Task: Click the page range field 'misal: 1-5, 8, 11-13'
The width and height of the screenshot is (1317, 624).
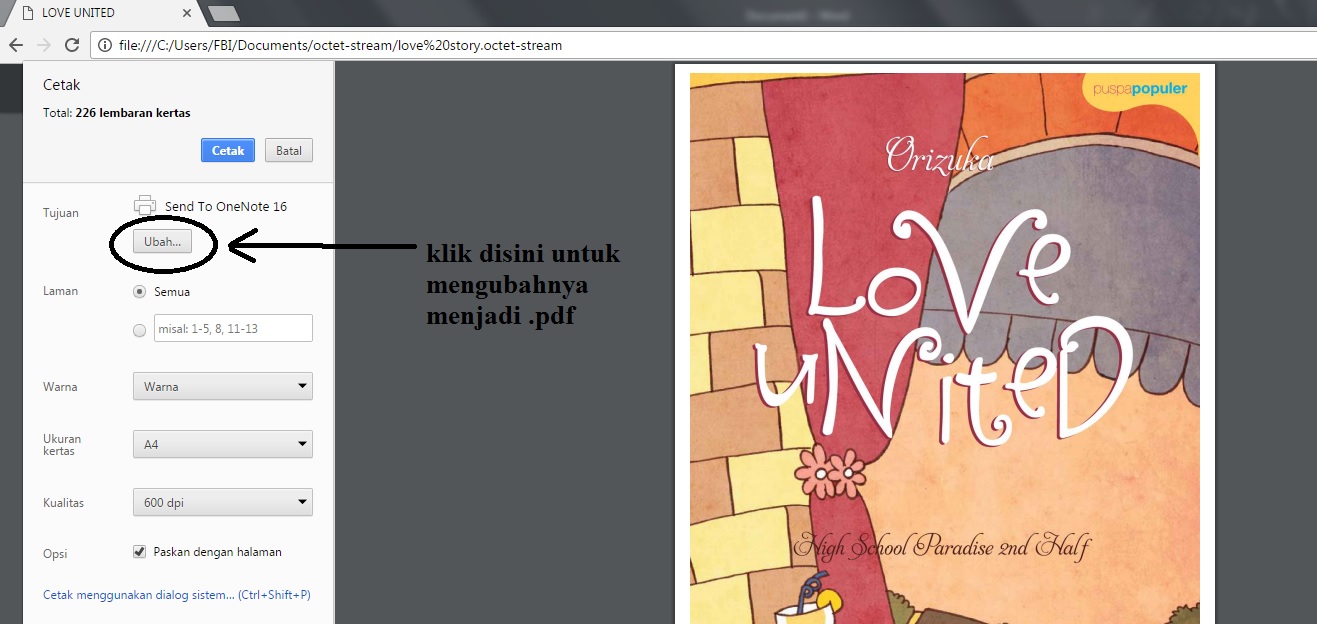Action: [x=233, y=328]
